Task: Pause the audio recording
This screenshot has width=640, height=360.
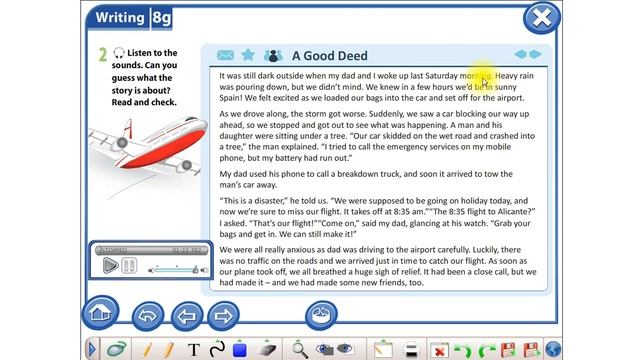Action: pos(129,265)
